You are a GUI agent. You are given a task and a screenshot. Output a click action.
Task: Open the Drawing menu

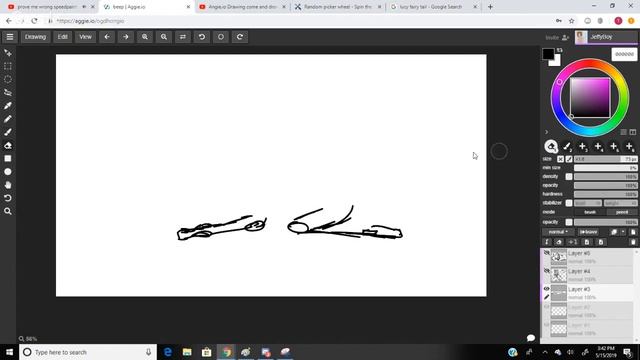pos(36,37)
